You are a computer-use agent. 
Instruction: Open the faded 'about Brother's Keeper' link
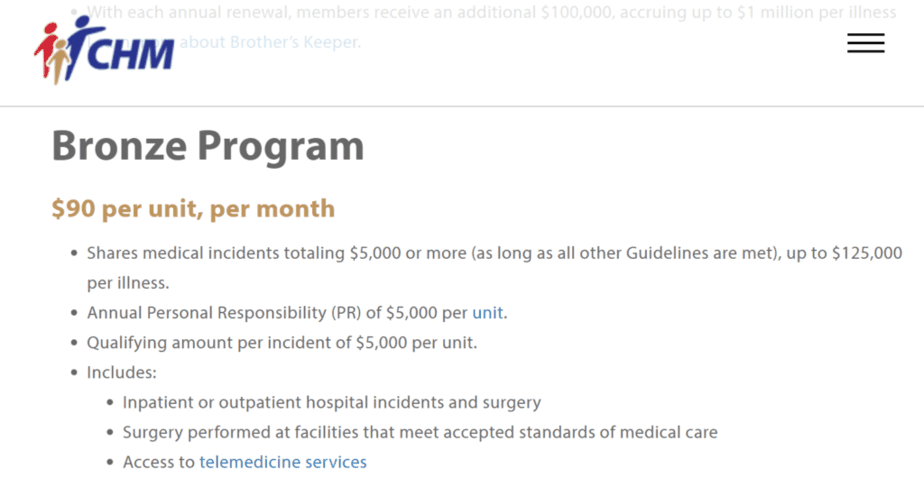(269, 42)
